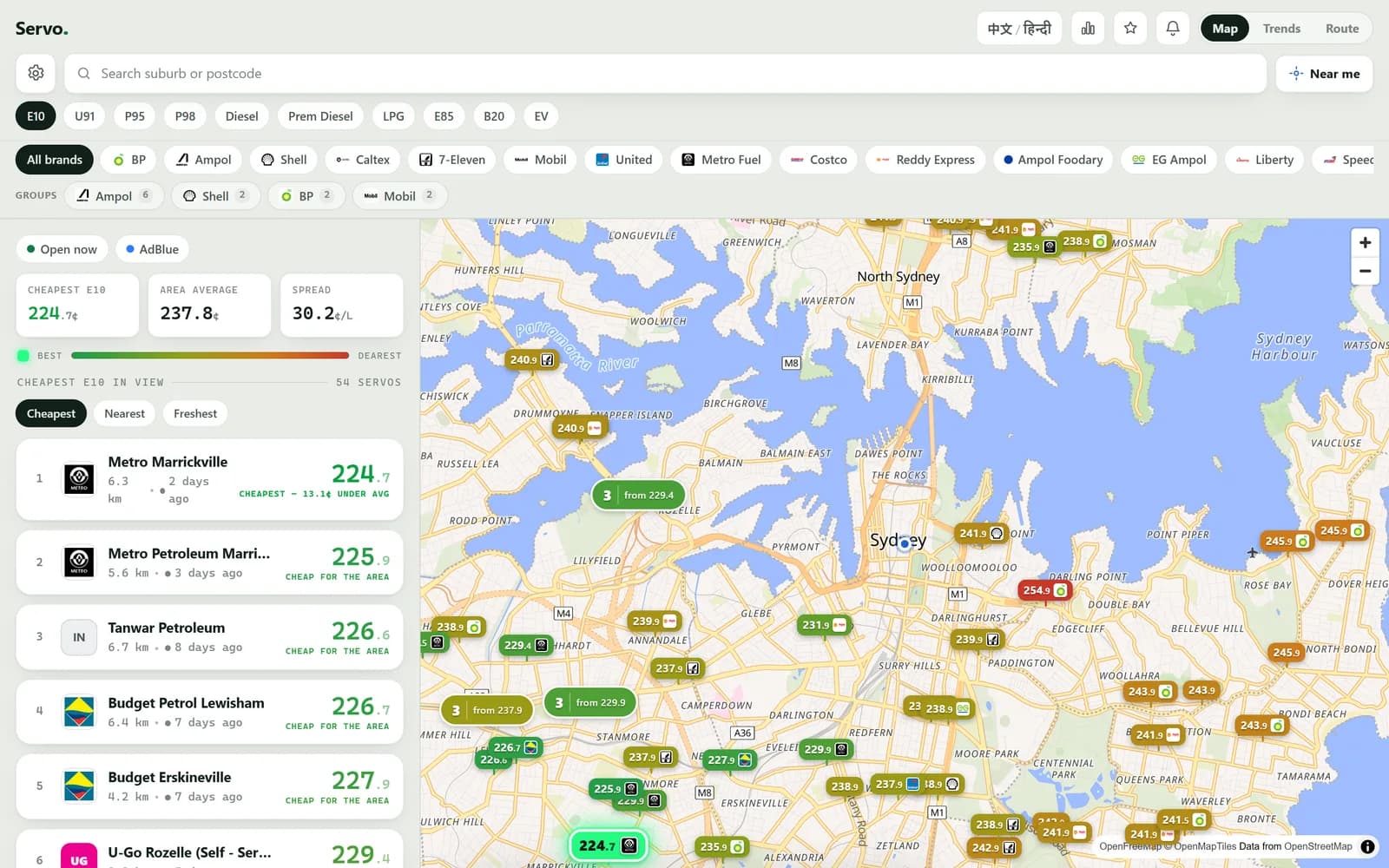This screenshot has width=1389, height=868.
Task: Click Near me location button
Action: coord(1324,74)
